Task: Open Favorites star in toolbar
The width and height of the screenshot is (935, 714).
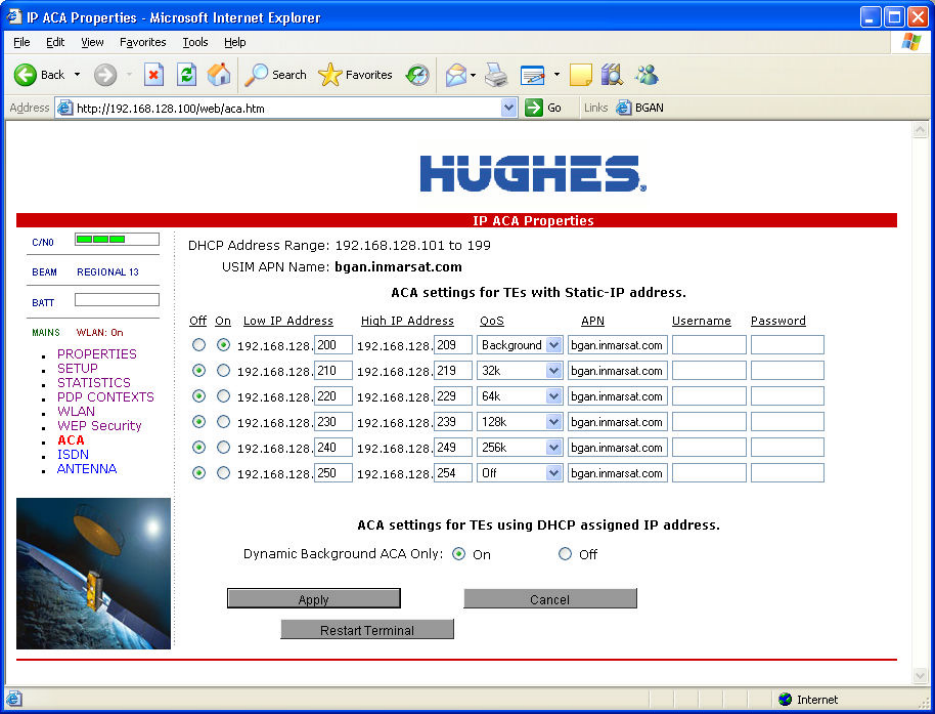Action: [x=330, y=75]
